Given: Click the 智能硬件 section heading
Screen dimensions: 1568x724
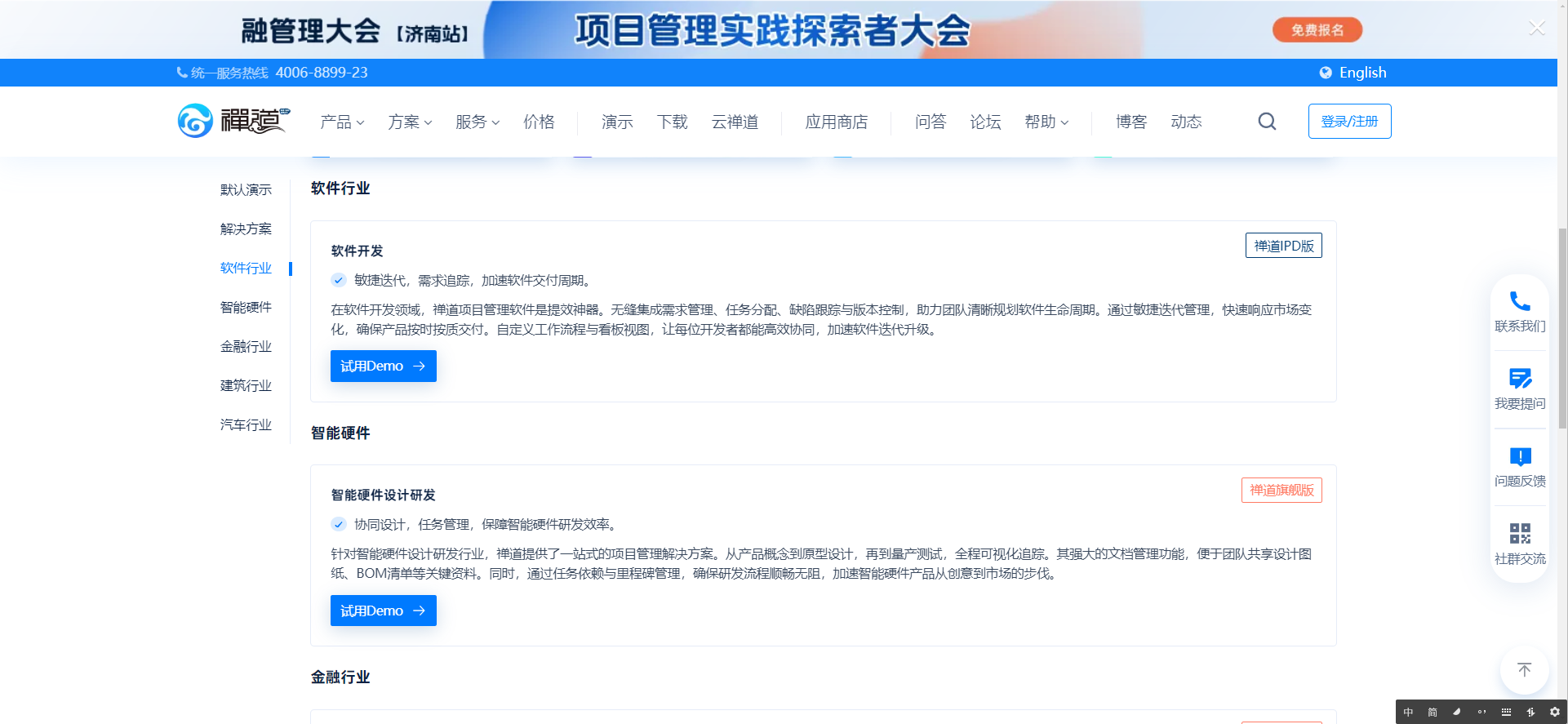Looking at the screenshot, I should pos(340,433).
